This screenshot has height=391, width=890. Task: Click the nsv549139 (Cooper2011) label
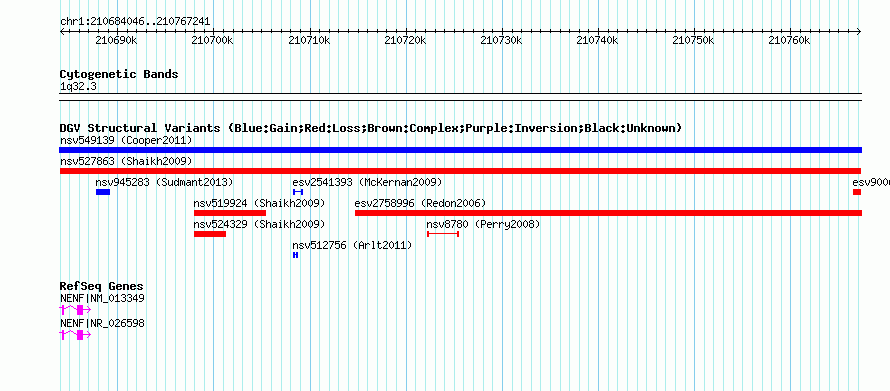click(126, 140)
